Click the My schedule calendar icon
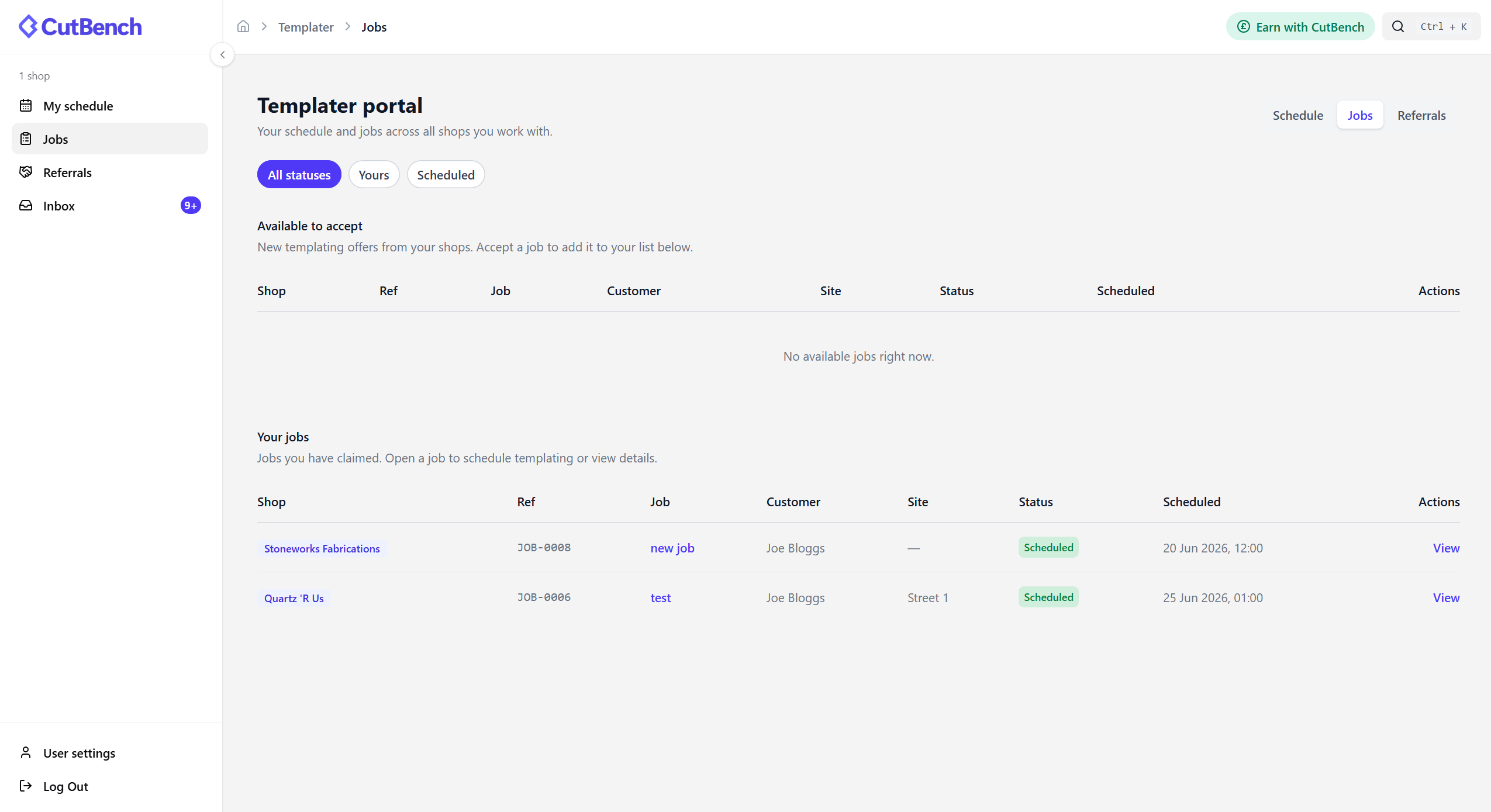The image size is (1491, 812). [26, 106]
